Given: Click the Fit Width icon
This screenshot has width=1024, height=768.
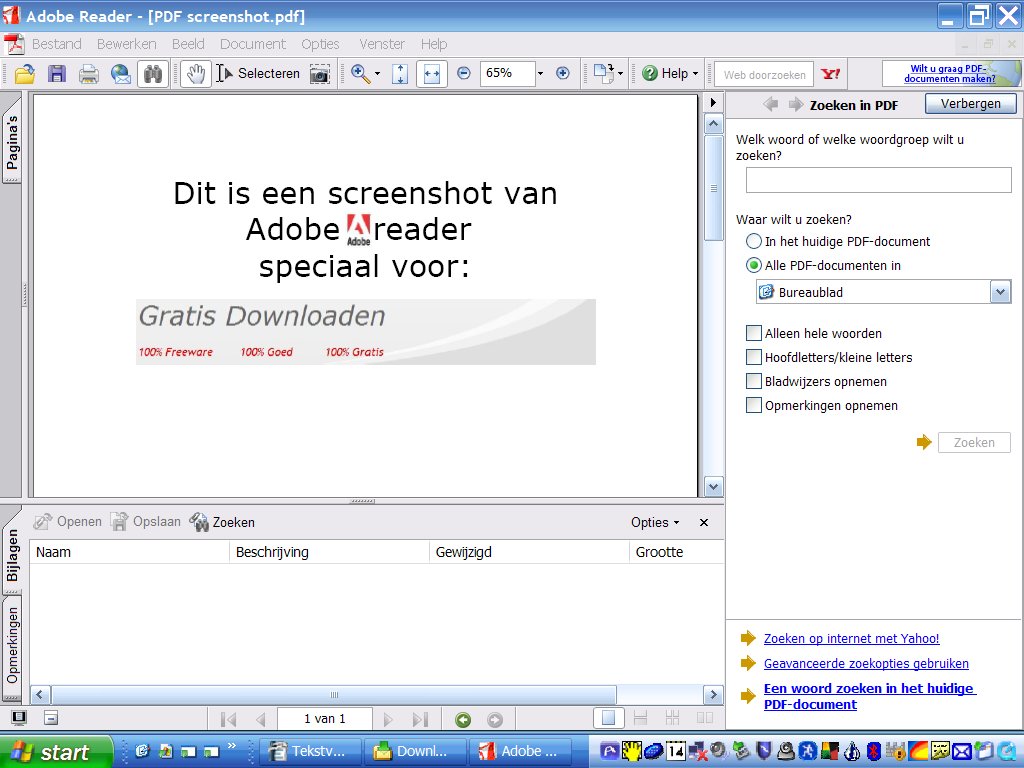Looking at the screenshot, I should point(432,73).
